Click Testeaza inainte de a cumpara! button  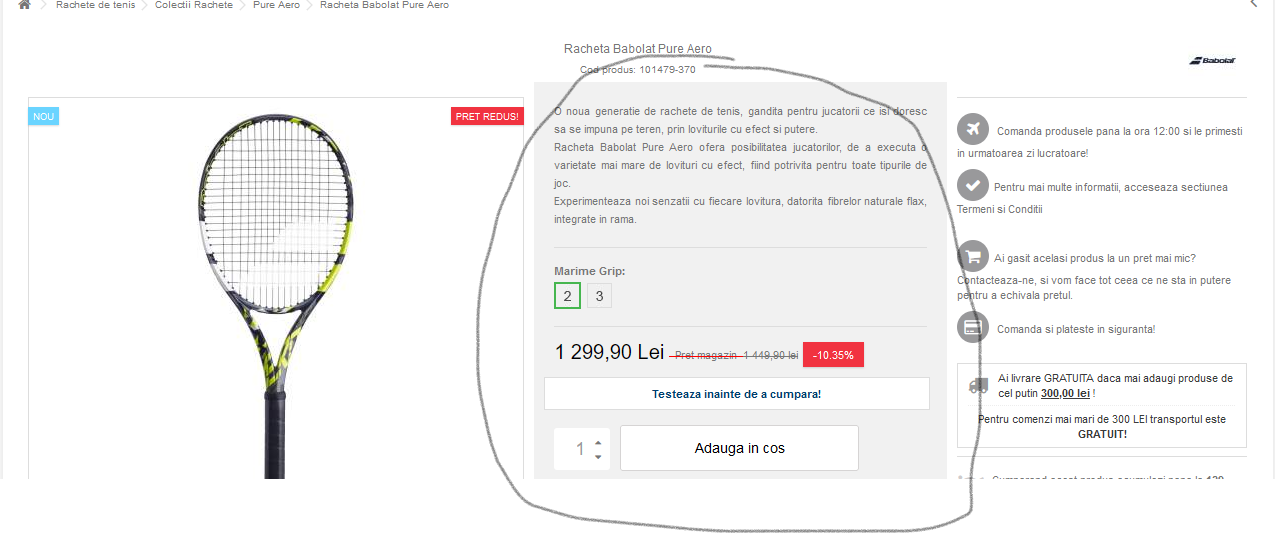click(736, 394)
